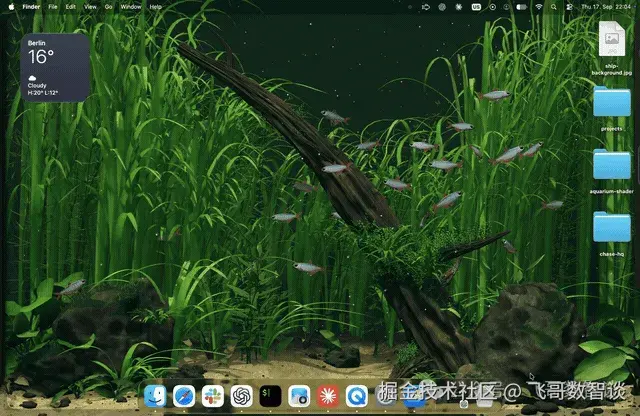Image resolution: width=640 pixels, height=416 pixels.
Task: Open the Window menu
Action: pyautogui.click(x=131, y=7)
